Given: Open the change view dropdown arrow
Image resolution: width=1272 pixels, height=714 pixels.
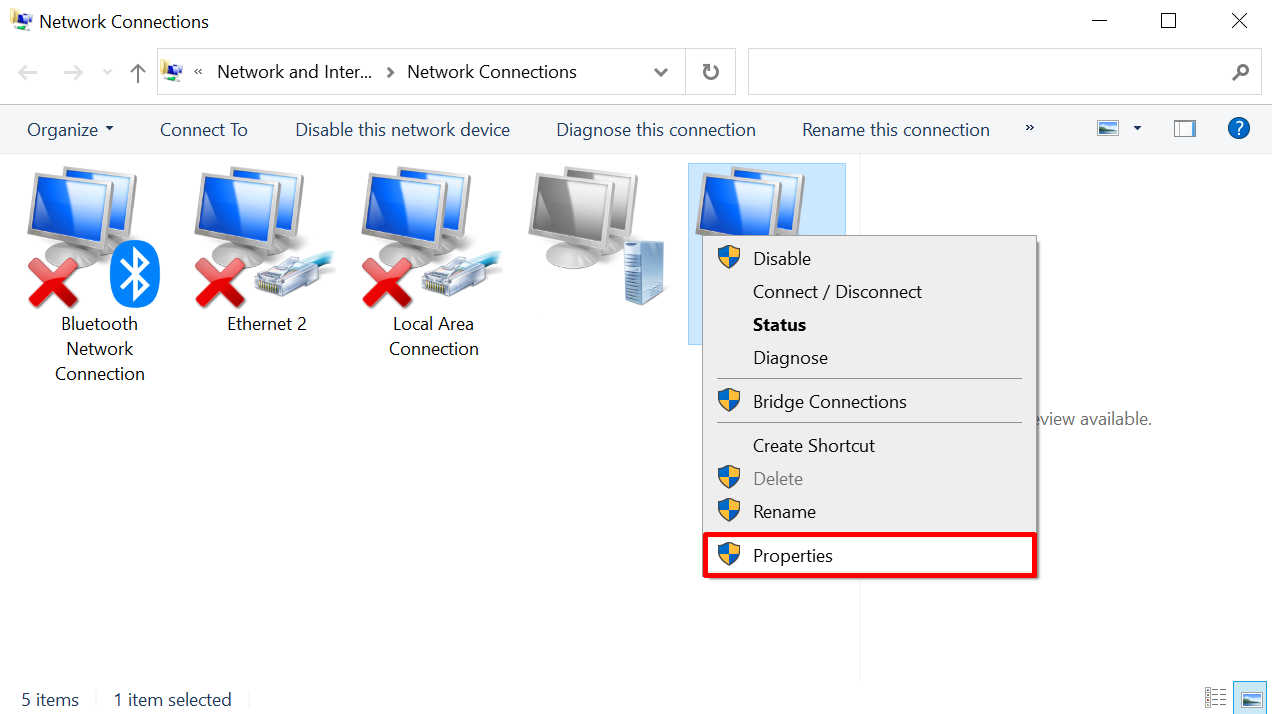Looking at the screenshot, I should point(1134,128).
